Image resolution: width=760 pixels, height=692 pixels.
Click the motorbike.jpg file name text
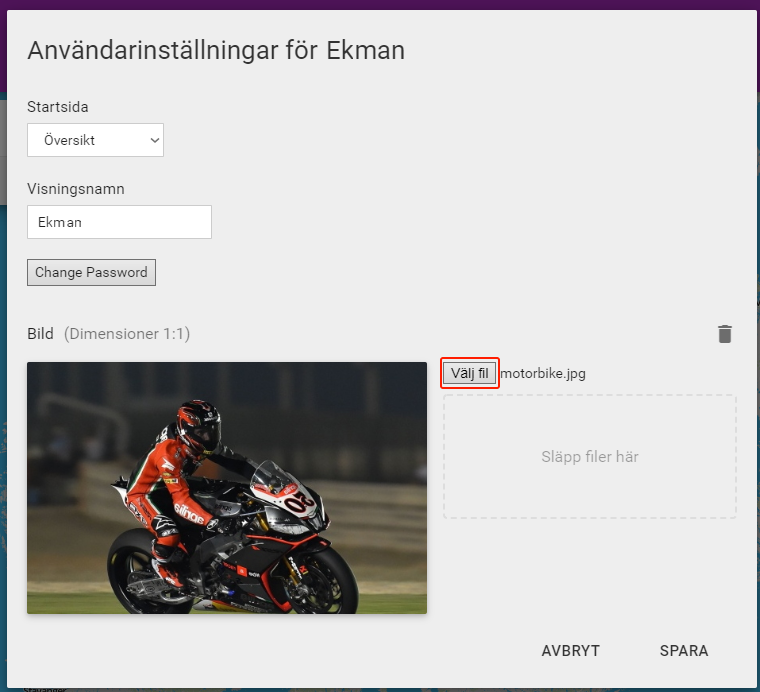[x=543, y=374]
